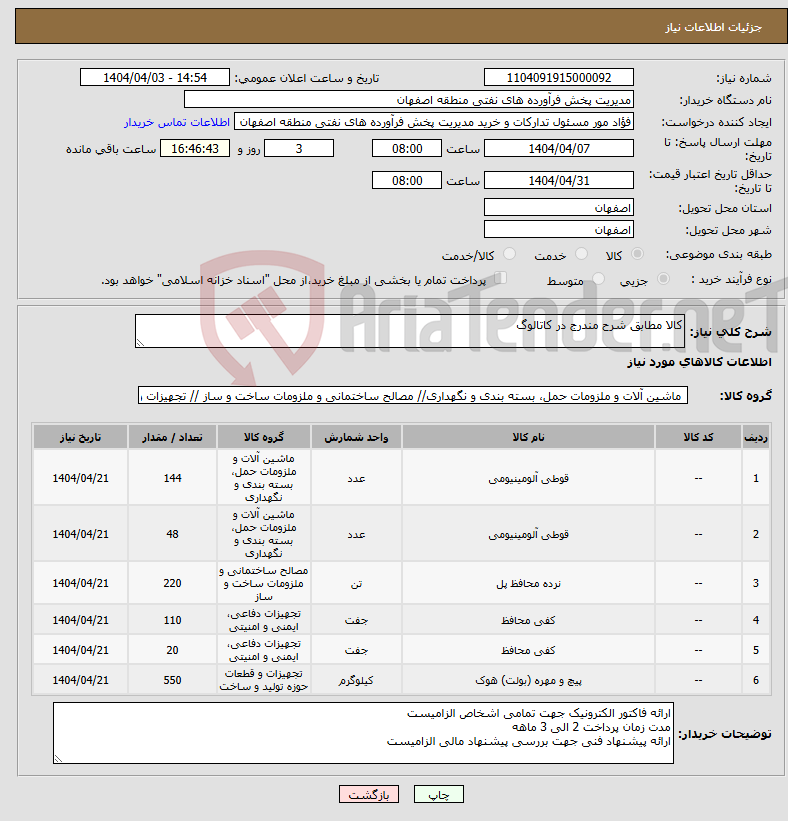
Task: Select the کالا radio button
Action: click(x=637, y=254)
